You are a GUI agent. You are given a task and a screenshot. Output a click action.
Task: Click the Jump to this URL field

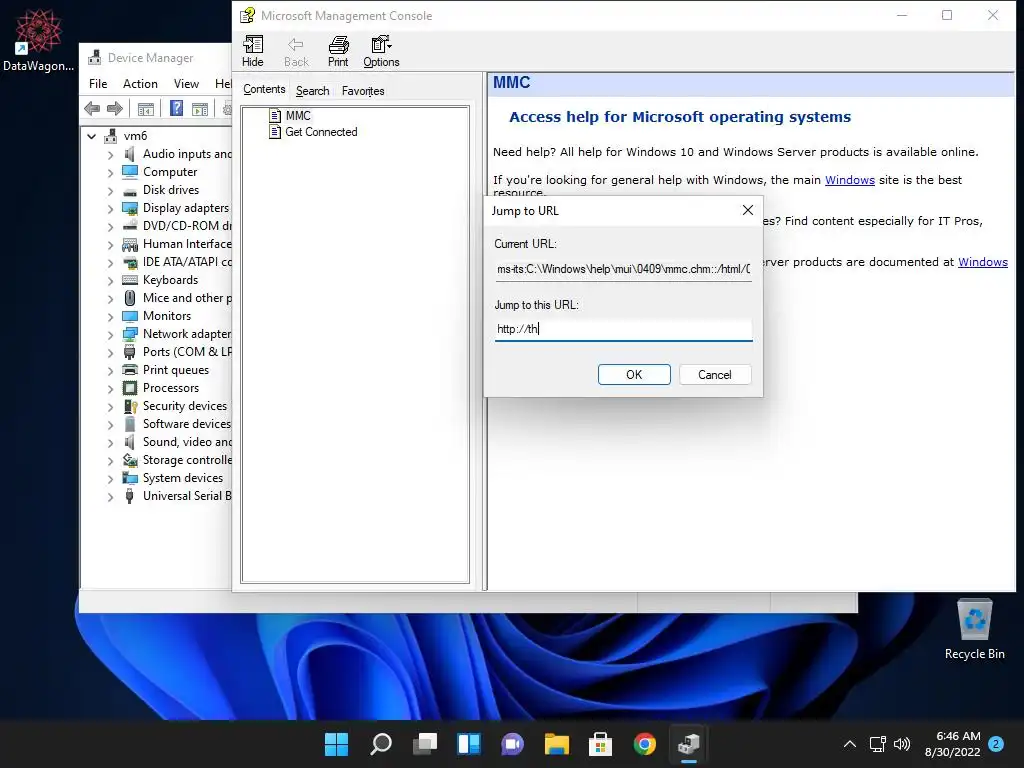pos(624,329)
